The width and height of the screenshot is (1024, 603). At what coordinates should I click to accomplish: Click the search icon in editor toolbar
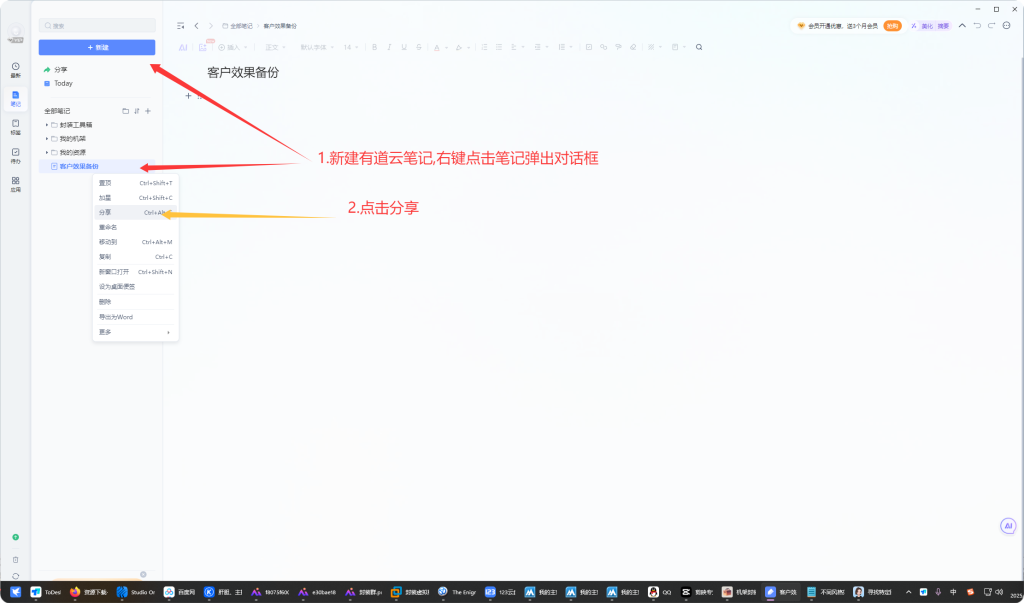699,47
